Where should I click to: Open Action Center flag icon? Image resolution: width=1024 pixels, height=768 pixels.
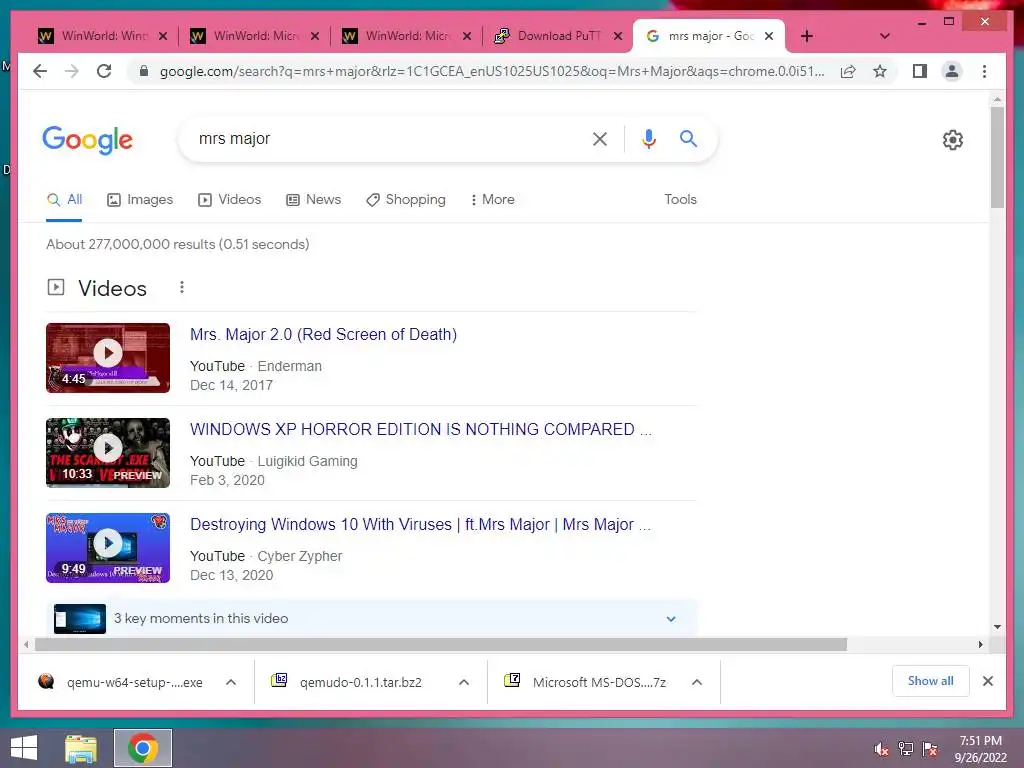(930, 749)
